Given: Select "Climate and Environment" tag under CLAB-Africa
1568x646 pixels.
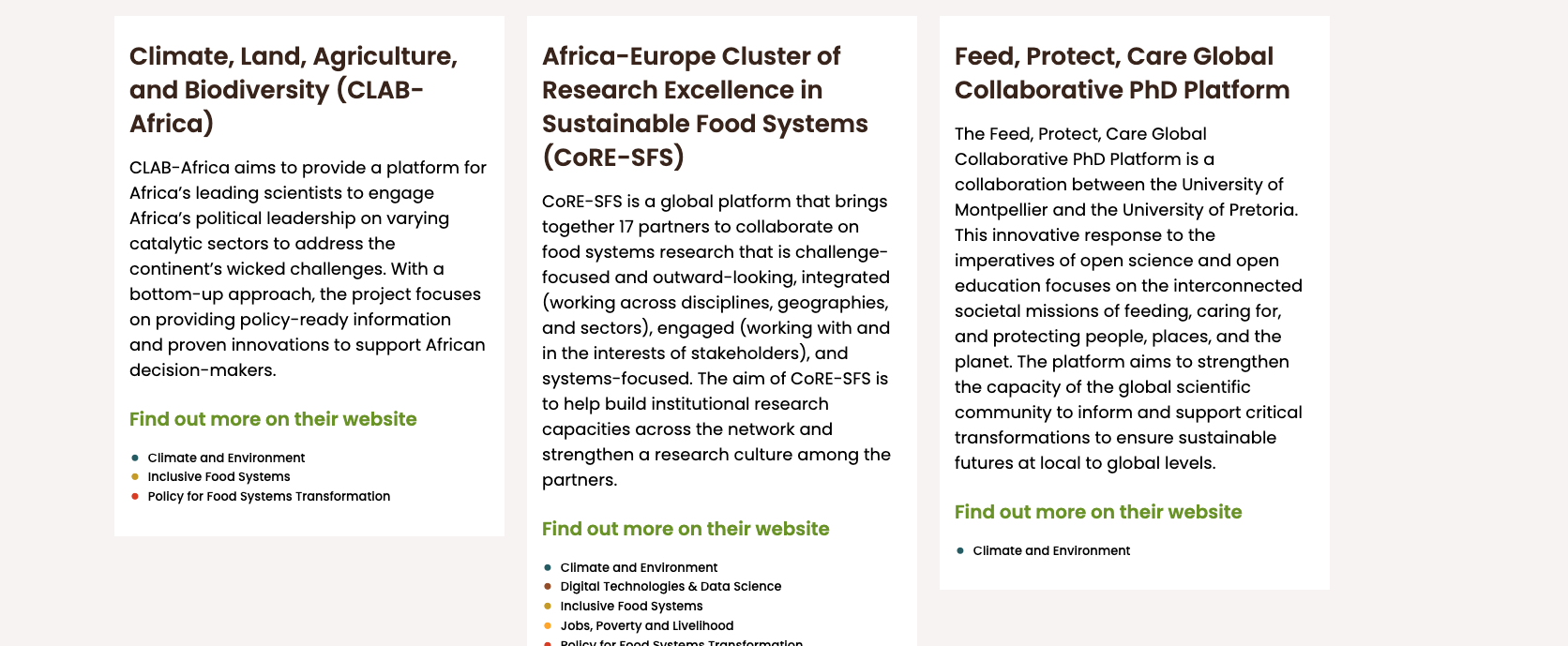Looking at the screenshot, I should pyautogui.click(x=226, y=458).
